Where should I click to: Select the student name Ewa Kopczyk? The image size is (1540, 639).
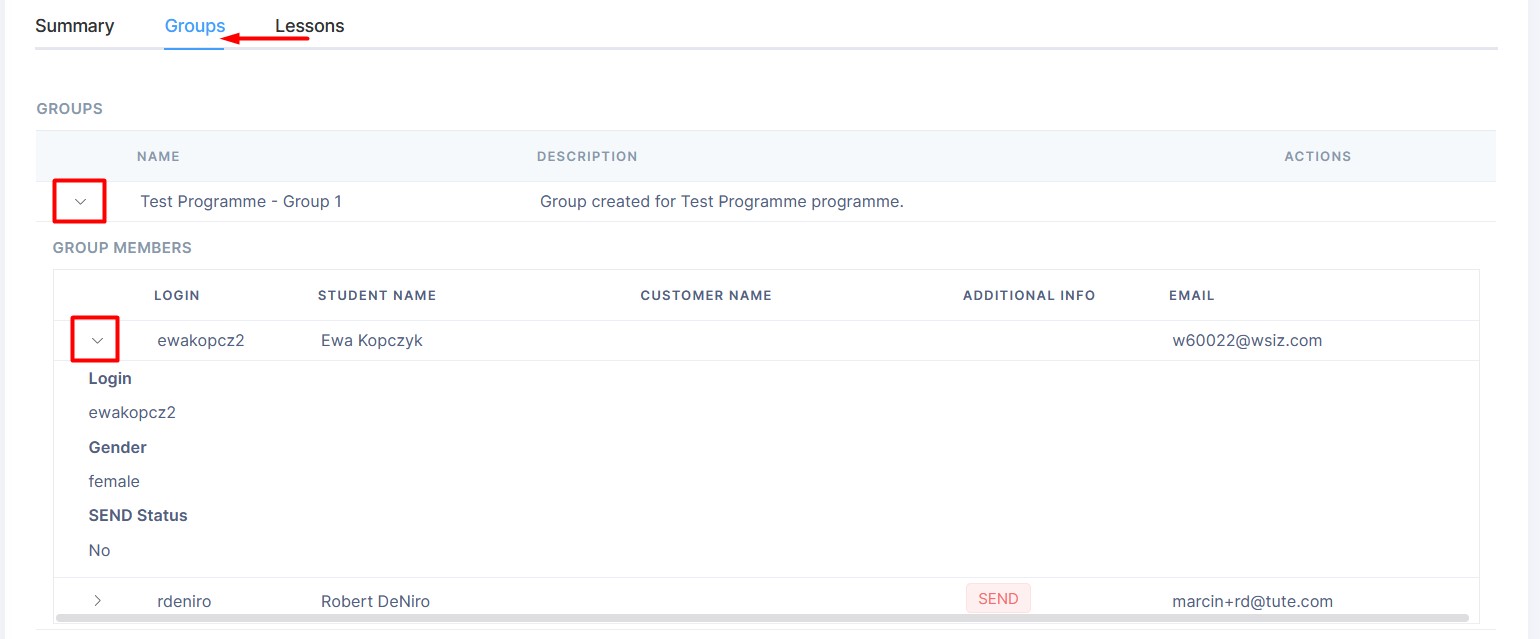[372, 341]
